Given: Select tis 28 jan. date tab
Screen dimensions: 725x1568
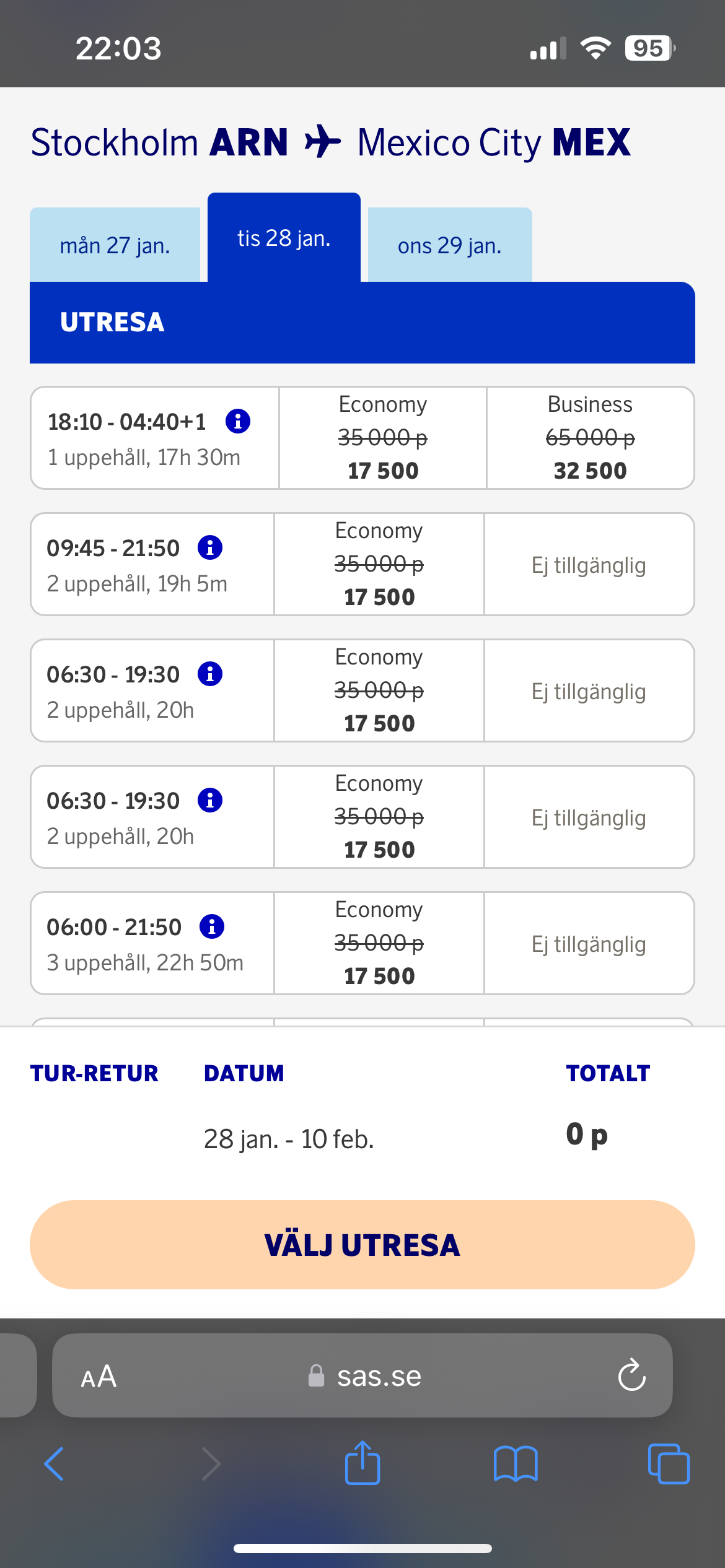Looking at the screenshot, I should (x=284, y=238).
